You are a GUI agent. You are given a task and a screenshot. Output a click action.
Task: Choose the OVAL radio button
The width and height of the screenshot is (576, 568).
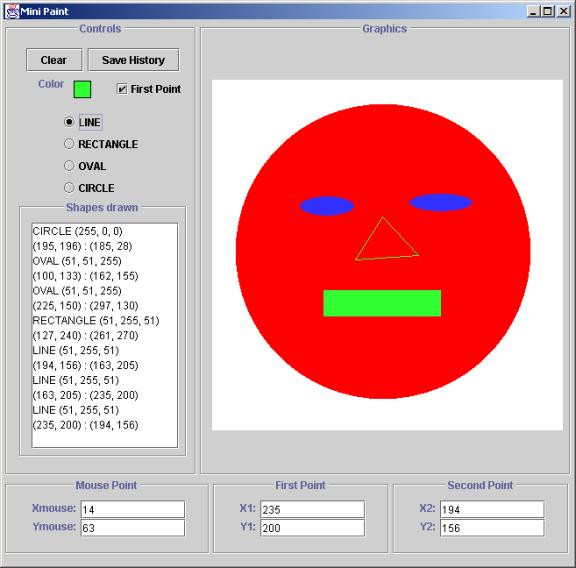click(x=69, y=166)
